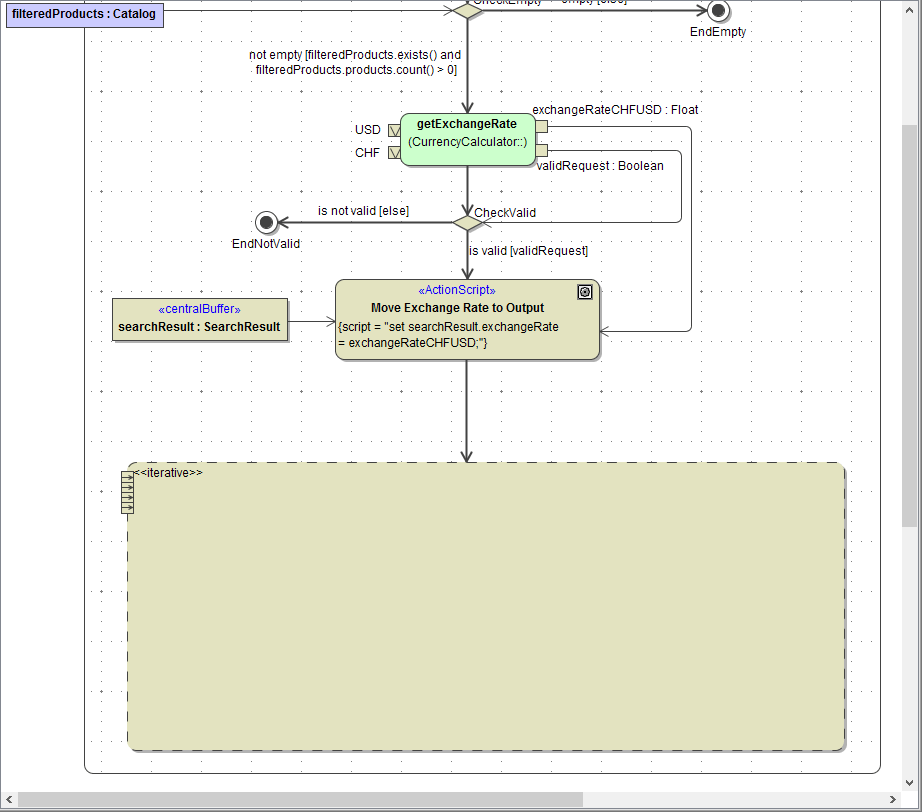Select the EndEmpty final node
This screenshot has height=812, width=922.
click(717, 11)
